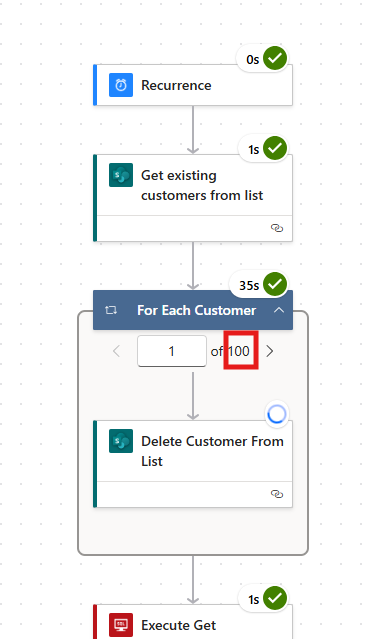Viewport: 366px width, 639px height.
Task: Go to next loop iteration
Action: pyautogui.click(x=269, y=351)
